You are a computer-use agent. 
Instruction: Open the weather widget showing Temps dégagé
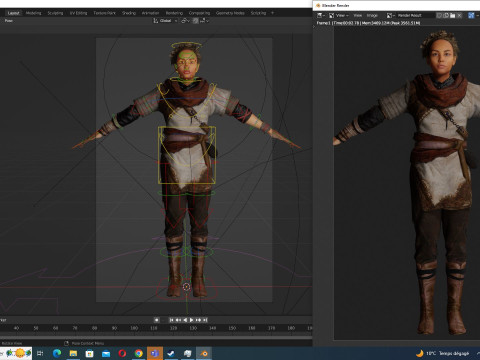[x=443, y=353]
